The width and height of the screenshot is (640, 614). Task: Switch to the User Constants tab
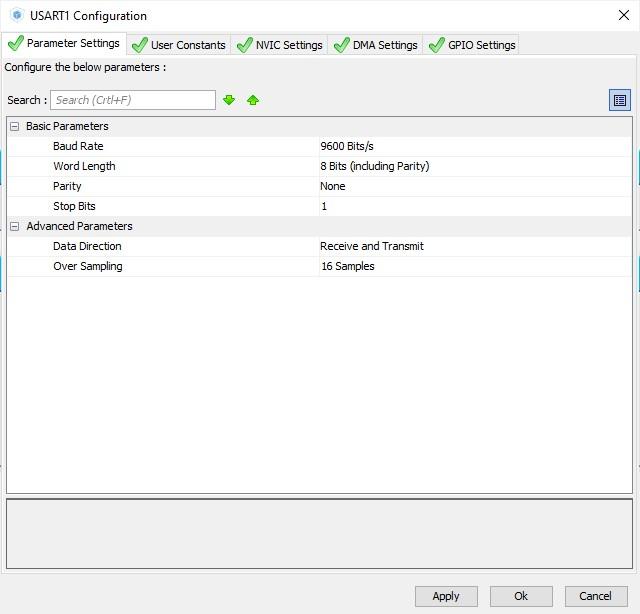[x=179, y=45]
